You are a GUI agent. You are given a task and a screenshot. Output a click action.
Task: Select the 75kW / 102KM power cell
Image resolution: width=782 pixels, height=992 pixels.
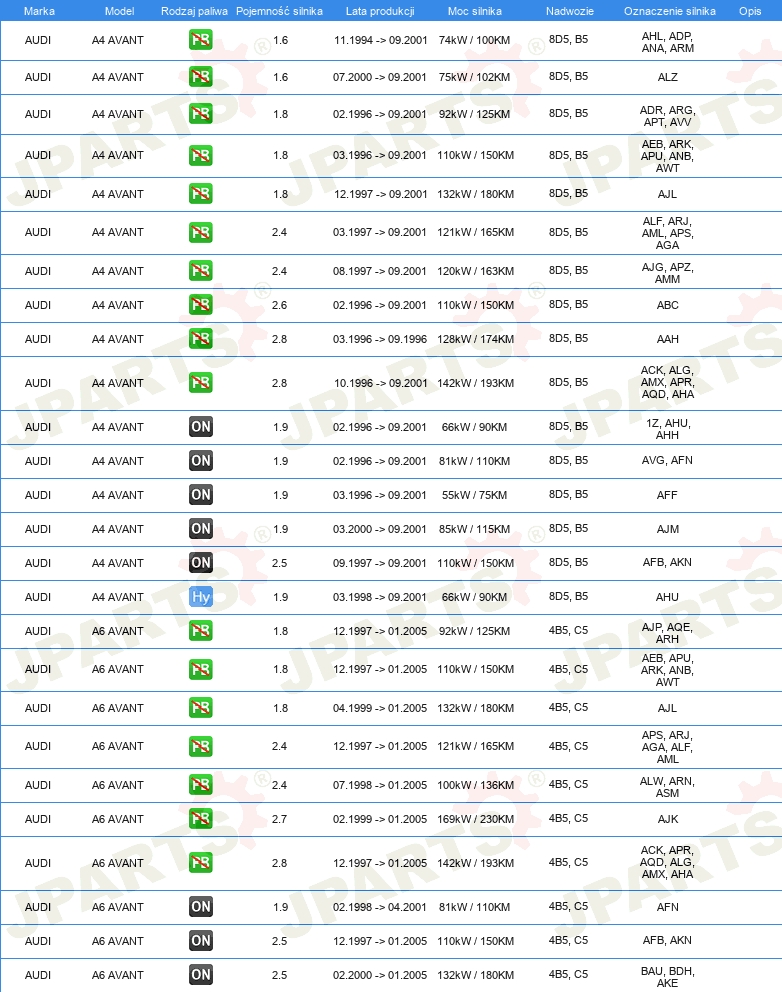(x=475, y=77)
